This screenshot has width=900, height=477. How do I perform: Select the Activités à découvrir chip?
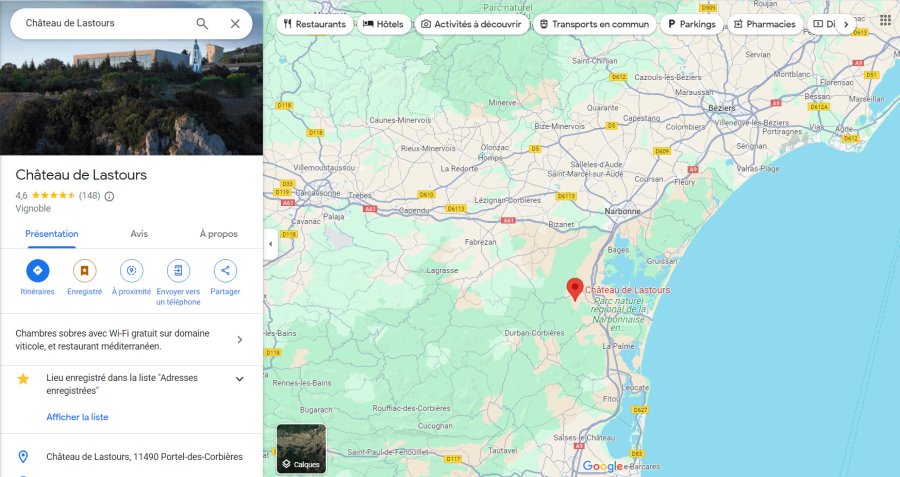pos(471,24)
